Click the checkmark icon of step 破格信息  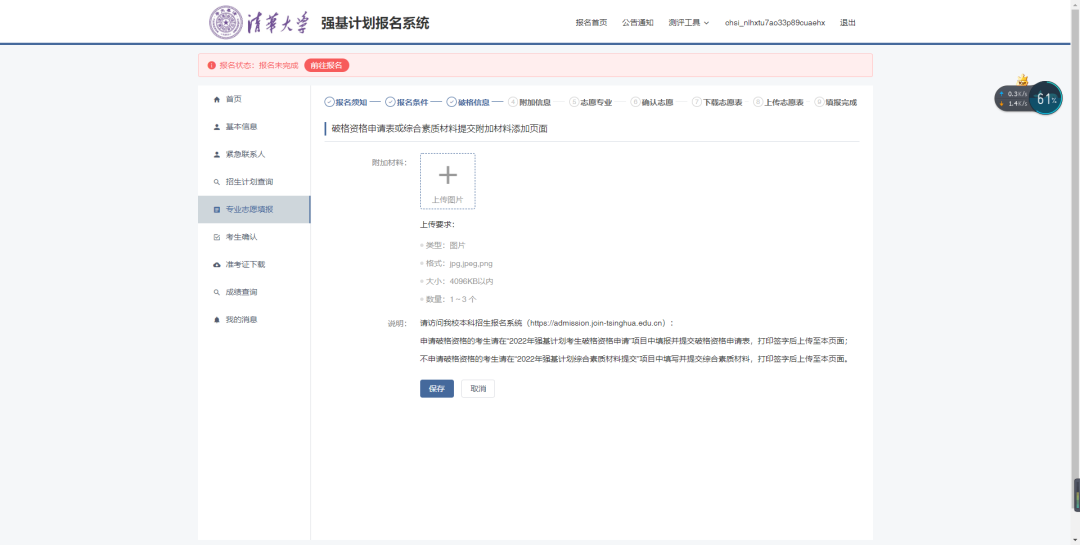click(452, 102)
